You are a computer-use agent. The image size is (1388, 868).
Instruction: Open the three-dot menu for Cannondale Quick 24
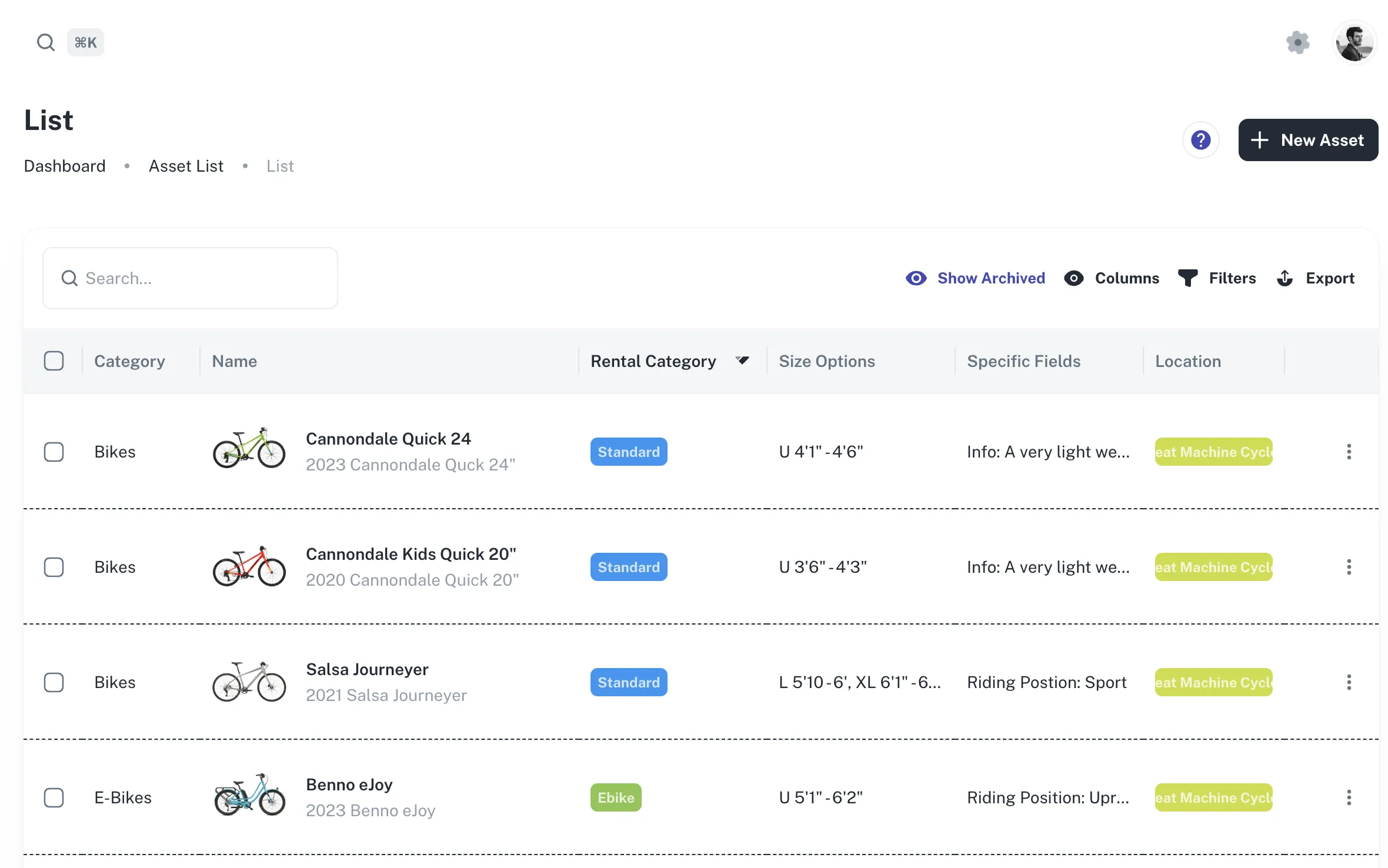click(1349, 452)
